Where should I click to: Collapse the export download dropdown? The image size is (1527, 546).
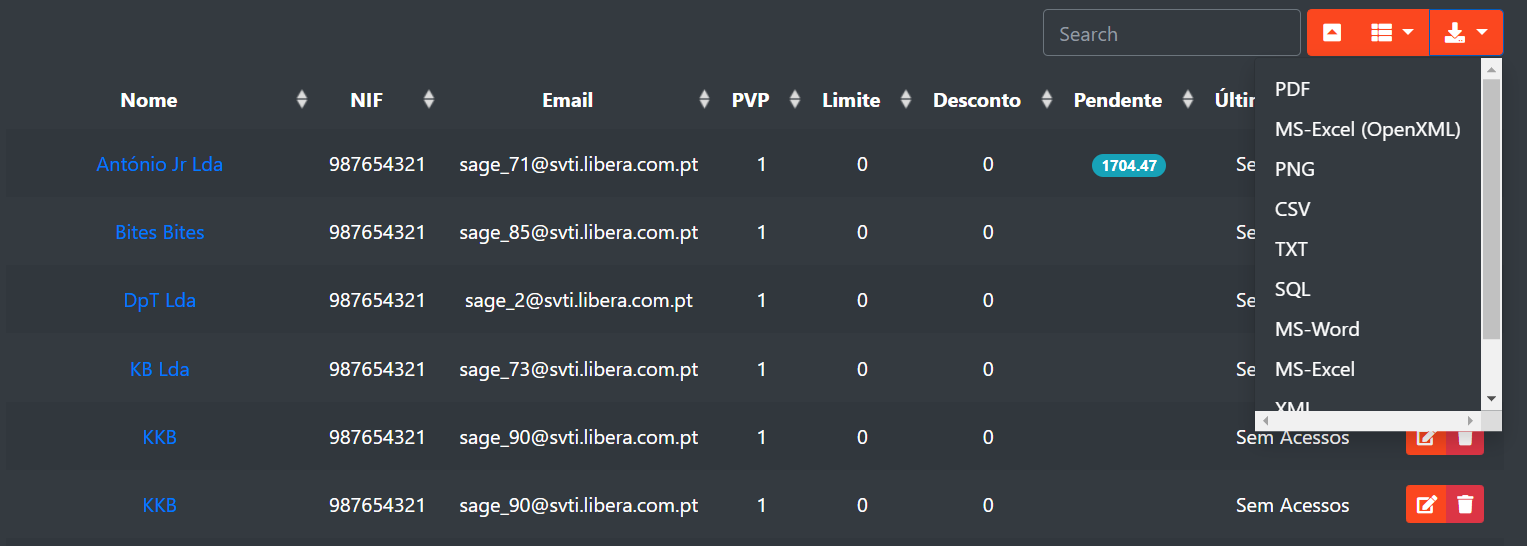point(1466,33)
